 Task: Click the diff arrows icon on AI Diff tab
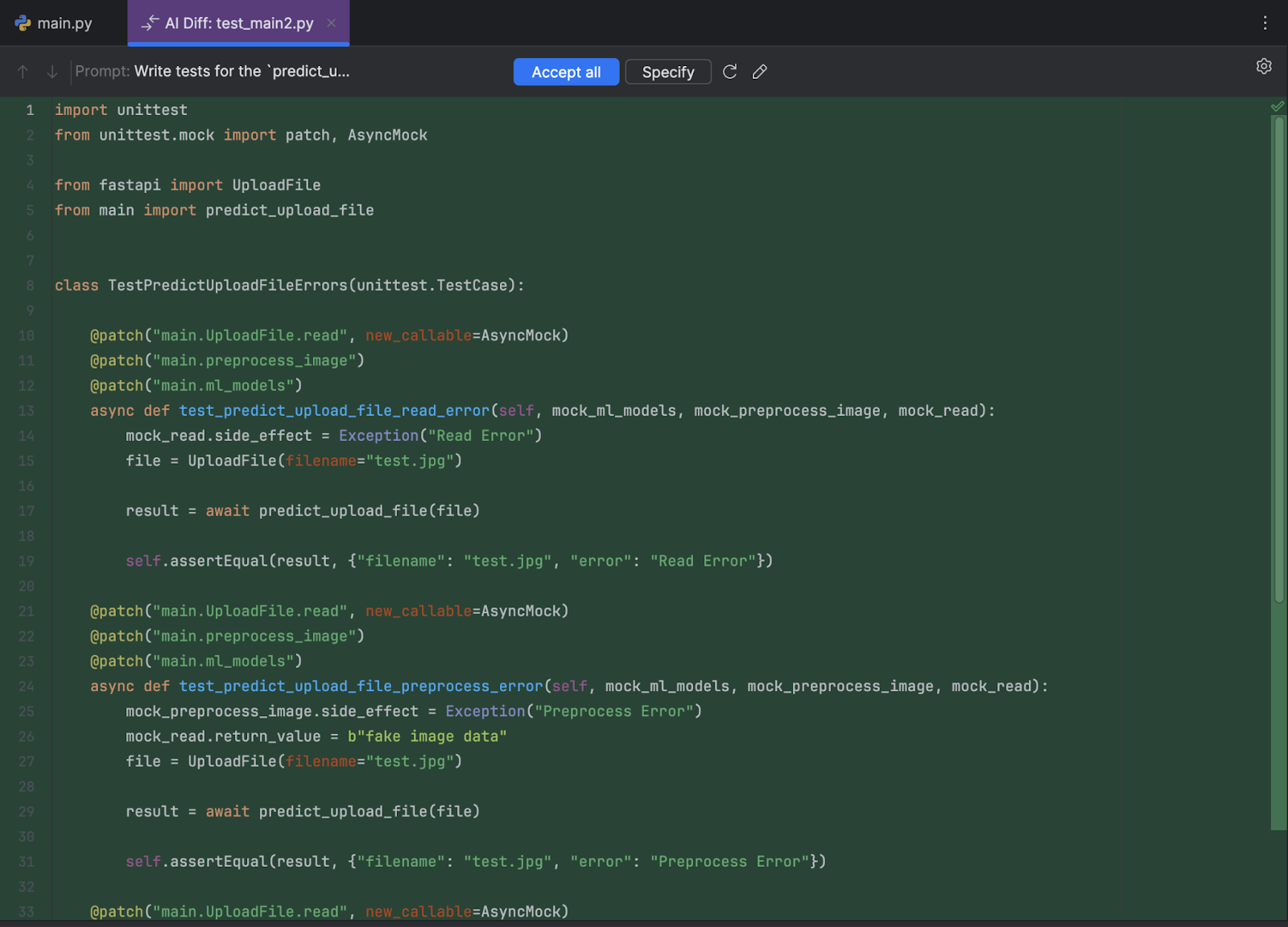point(150,23)
